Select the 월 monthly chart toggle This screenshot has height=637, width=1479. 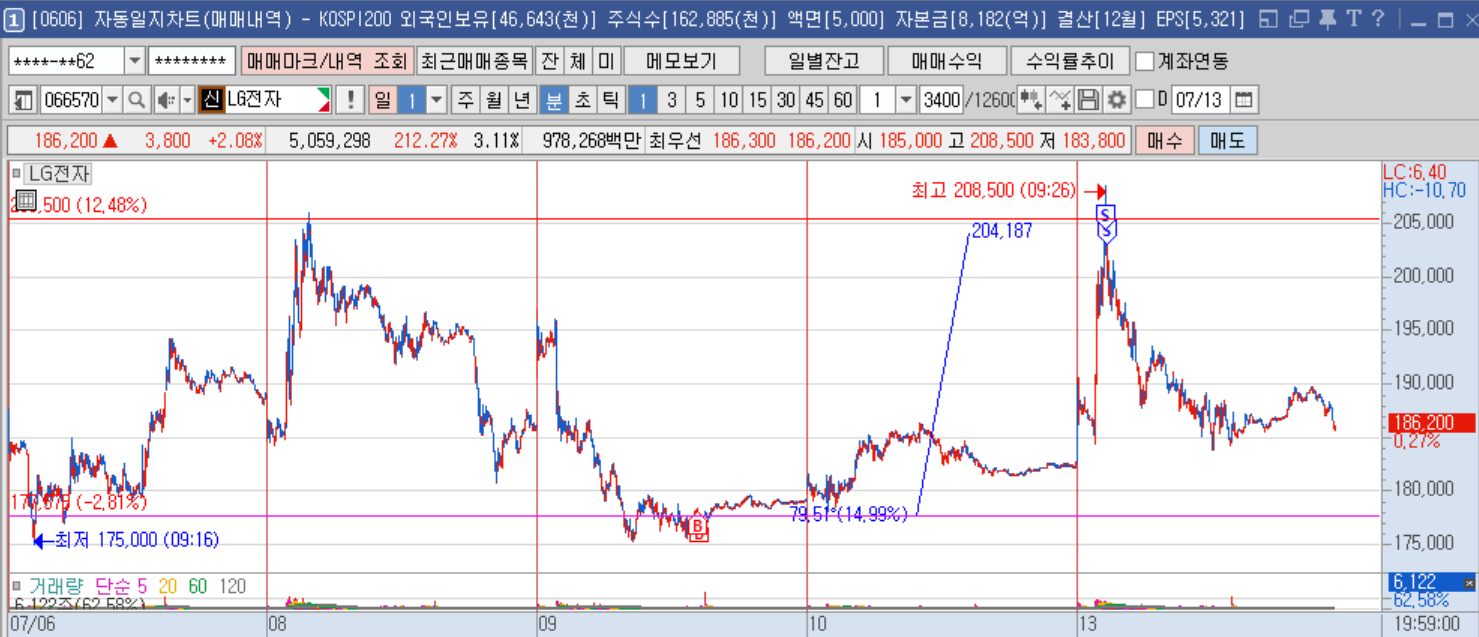[494, 100]
